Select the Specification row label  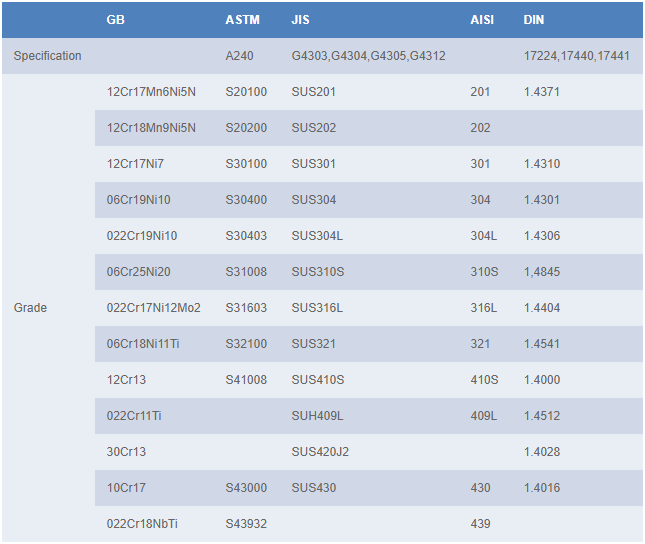pyautogui.click(x=47, y=56)
